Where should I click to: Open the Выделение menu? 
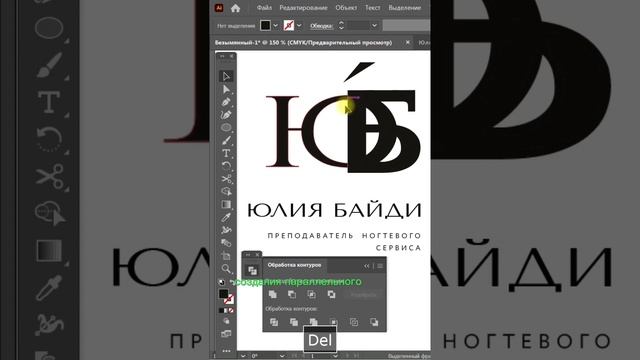404,8
